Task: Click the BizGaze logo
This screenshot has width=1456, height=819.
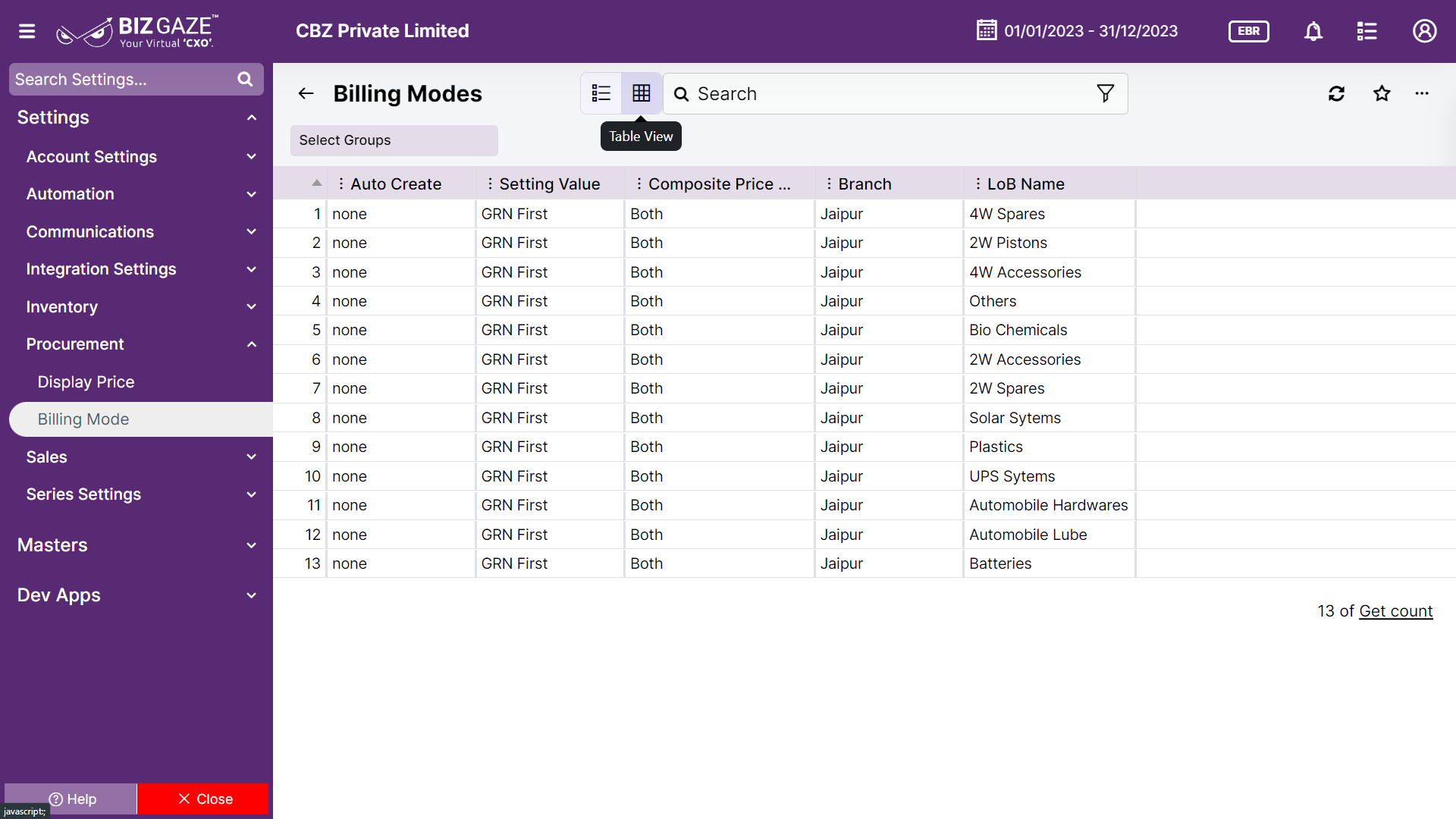Action: point(137,31)
